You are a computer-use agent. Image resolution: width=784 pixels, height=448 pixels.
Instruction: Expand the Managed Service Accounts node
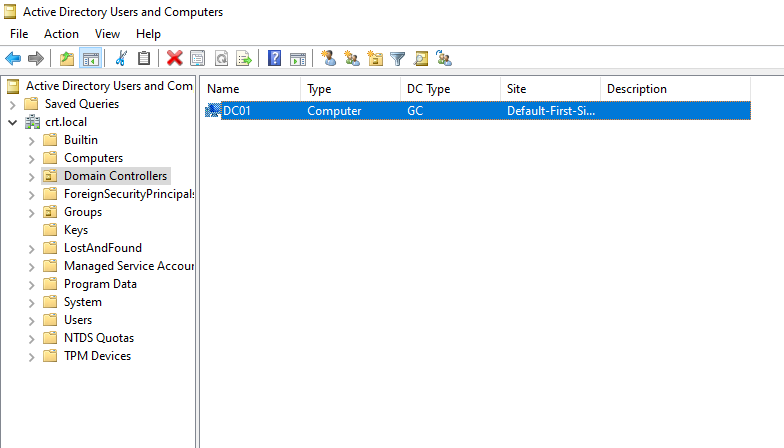tap(32, 266)
